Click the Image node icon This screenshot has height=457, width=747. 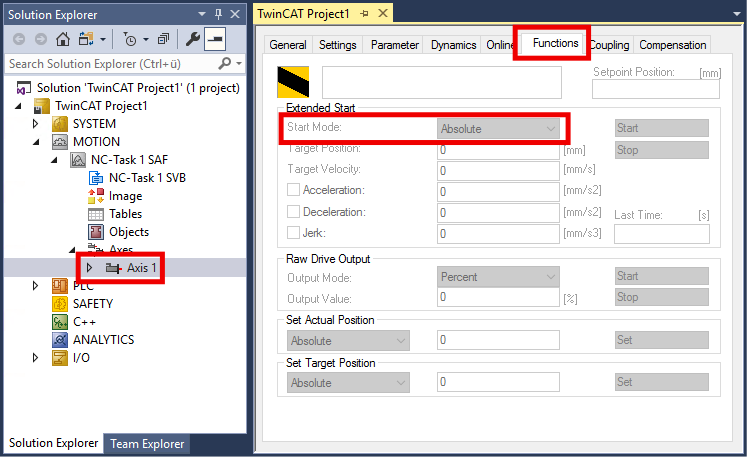pos(96,196)
